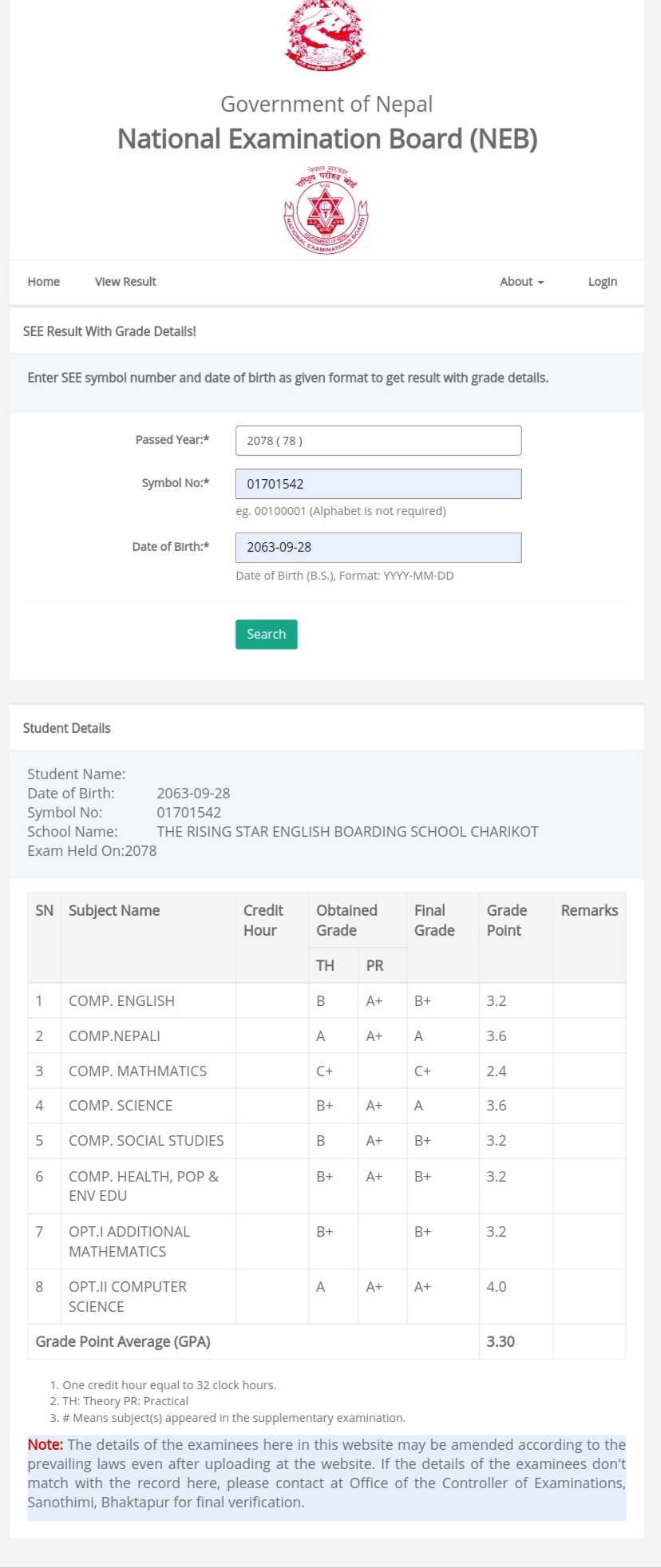
Task: Open the Passed Year selector
Action: (378, 441)
